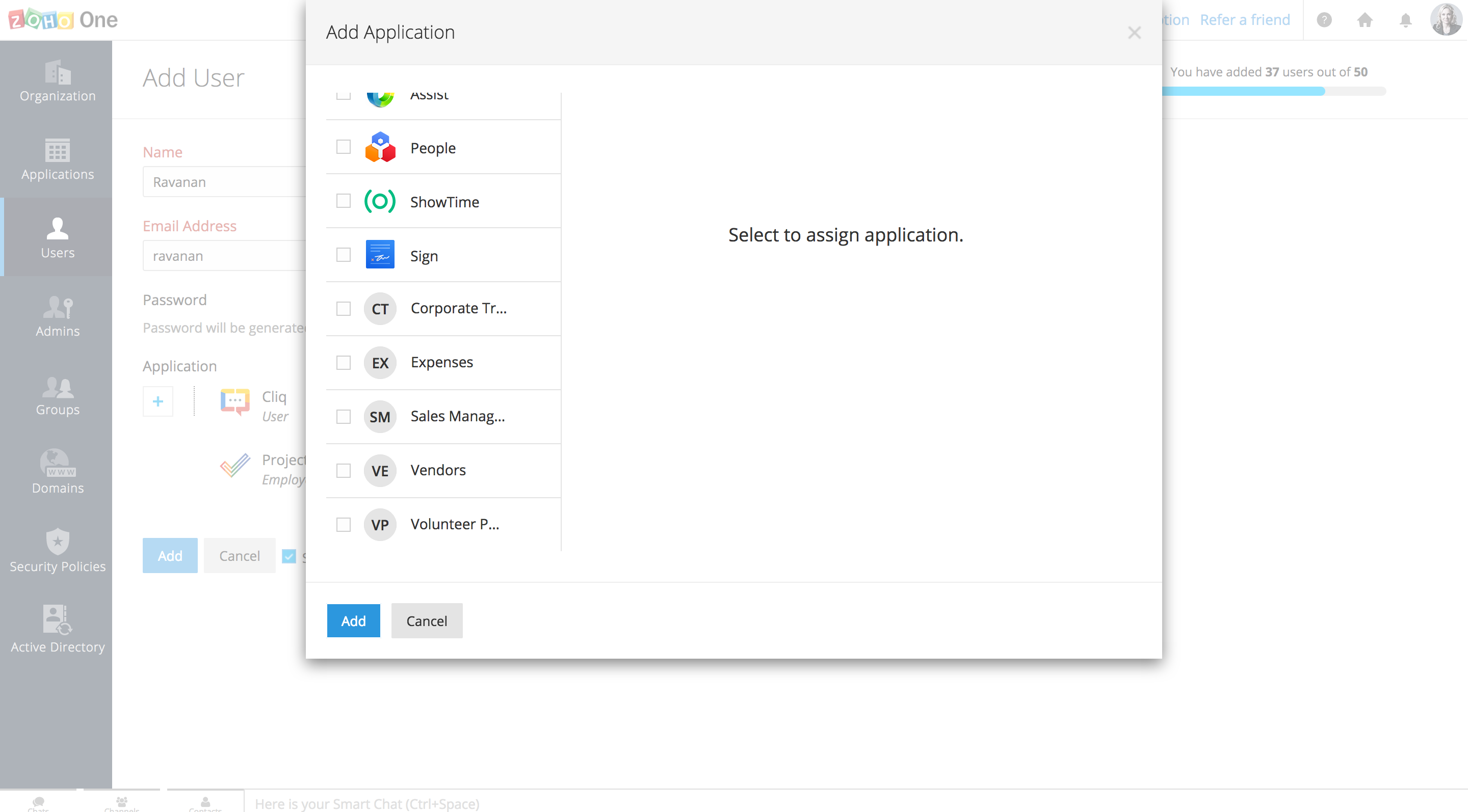The width and height of the screenshot is (1468, 812).
Task: Click the Email Address input field
Action: (224, 256)
